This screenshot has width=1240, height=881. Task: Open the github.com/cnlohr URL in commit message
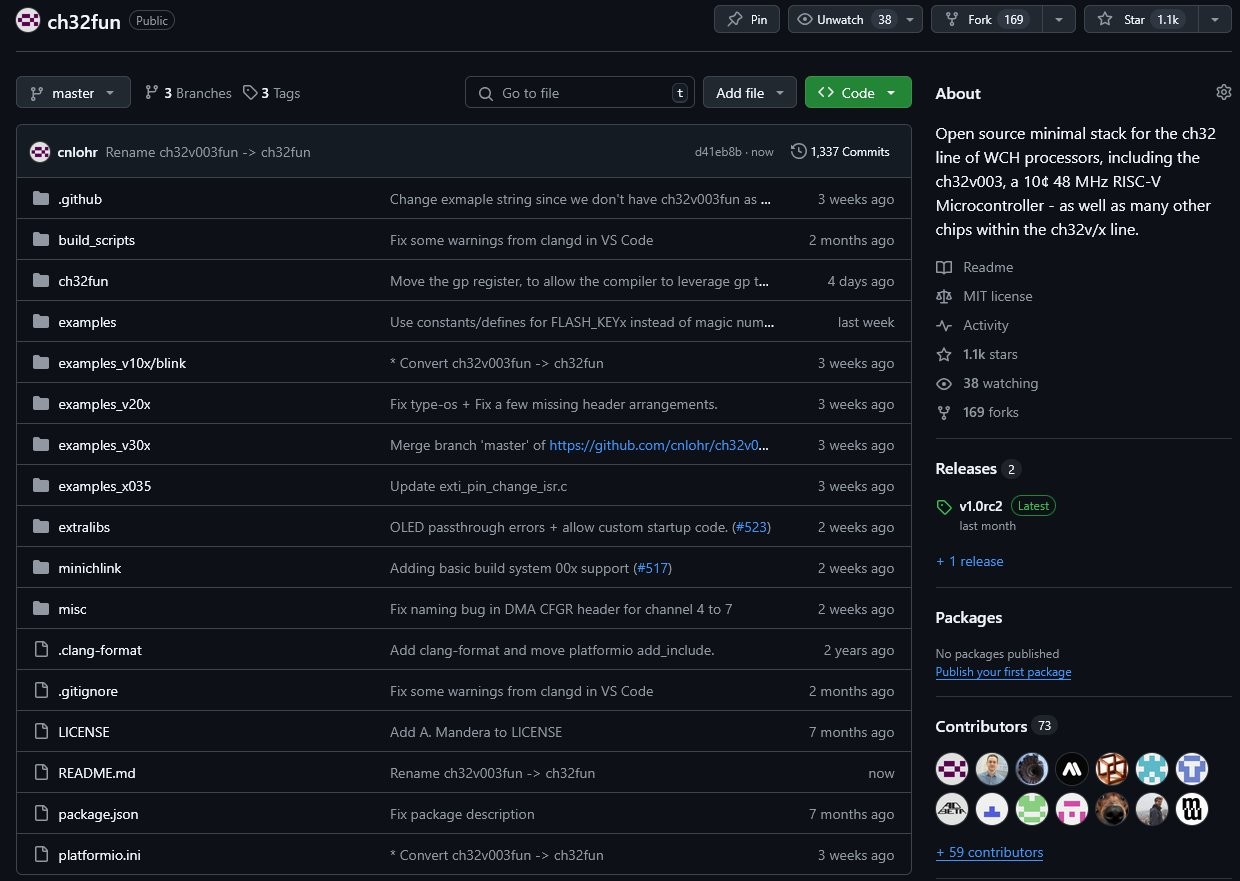click(x=661, y=445)
